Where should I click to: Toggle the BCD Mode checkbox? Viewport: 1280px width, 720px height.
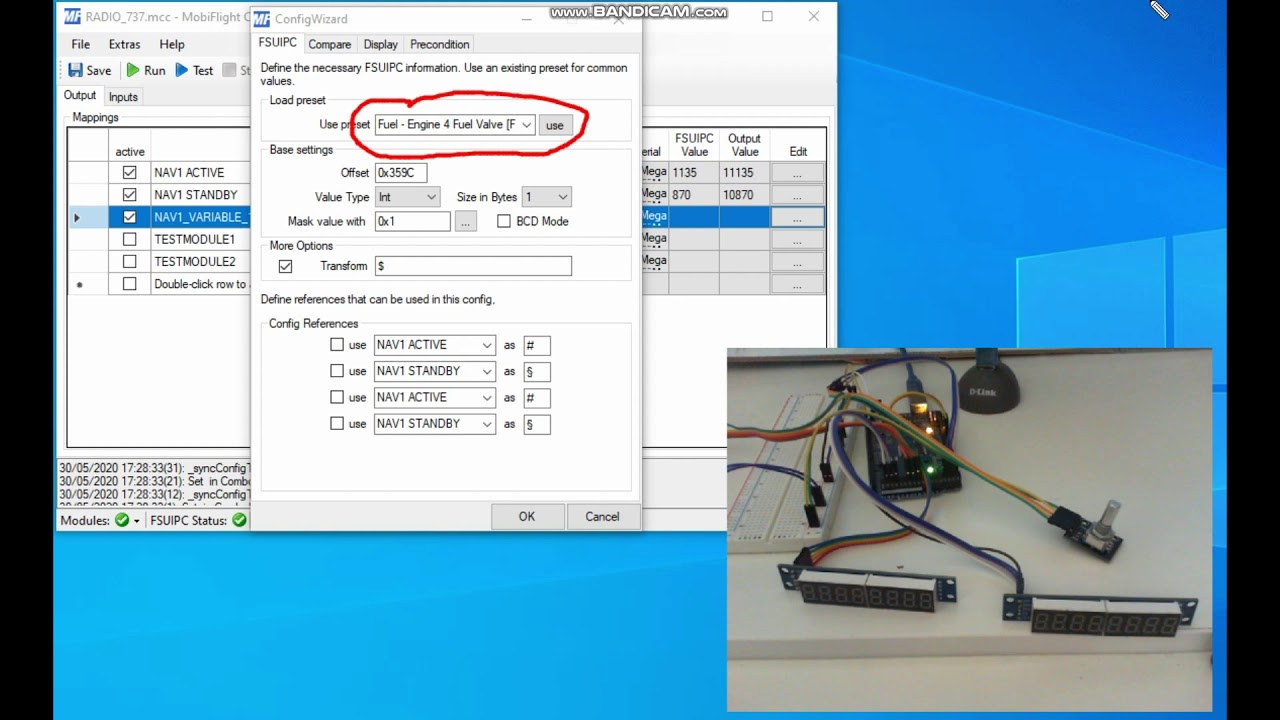[x=504, y=221]
